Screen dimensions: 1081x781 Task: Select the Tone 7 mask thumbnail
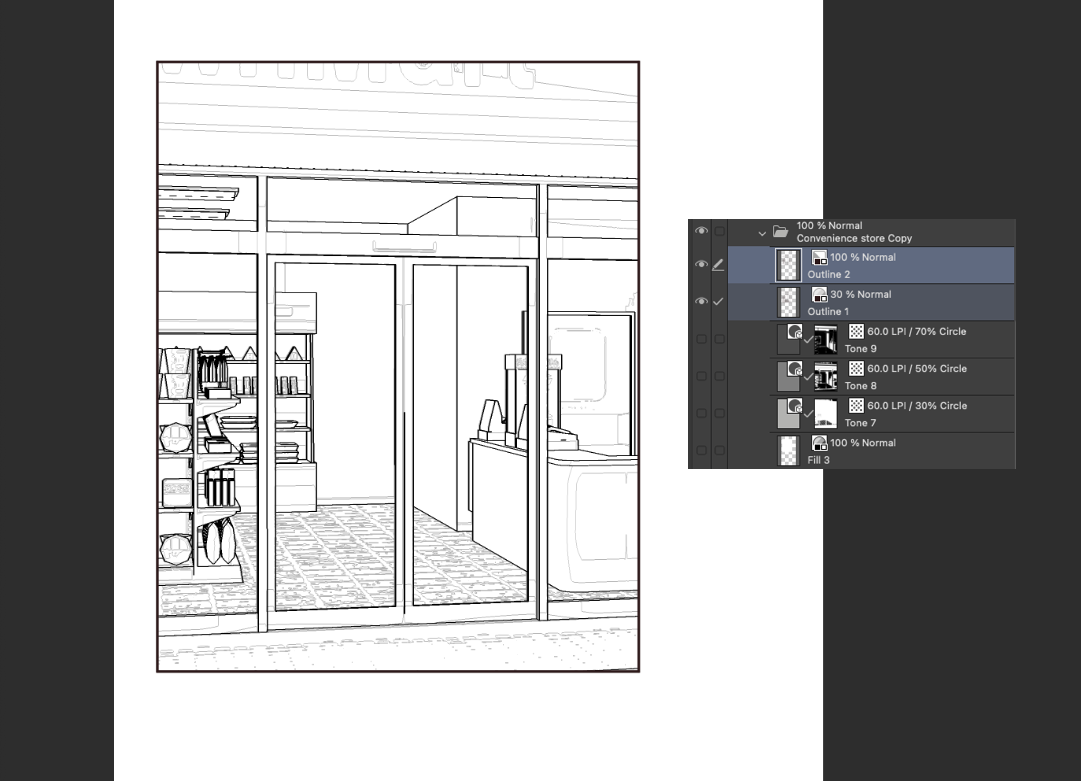pos(826,414)
